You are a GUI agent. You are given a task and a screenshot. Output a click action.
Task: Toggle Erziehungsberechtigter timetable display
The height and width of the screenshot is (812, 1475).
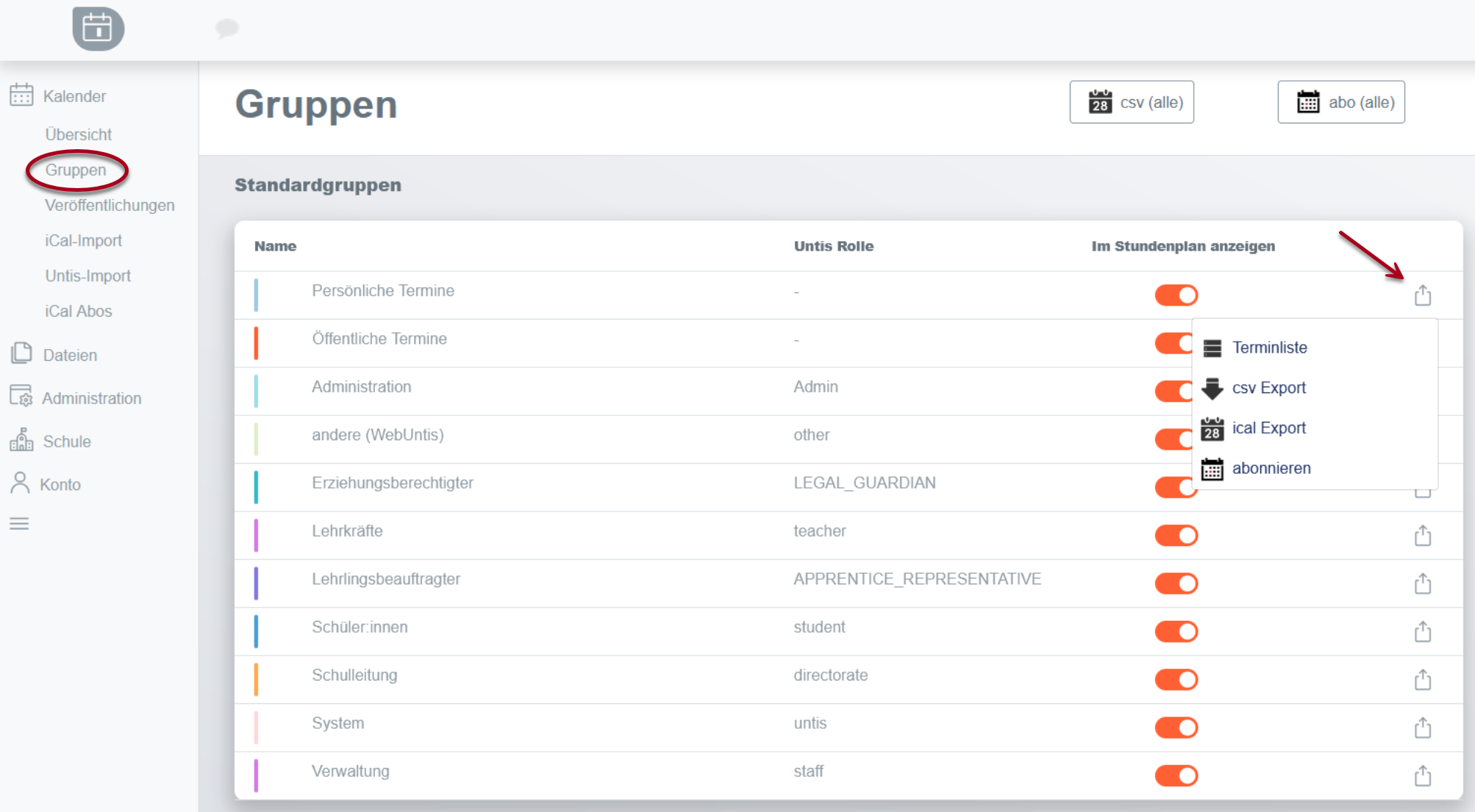[x=1175, y=487]
